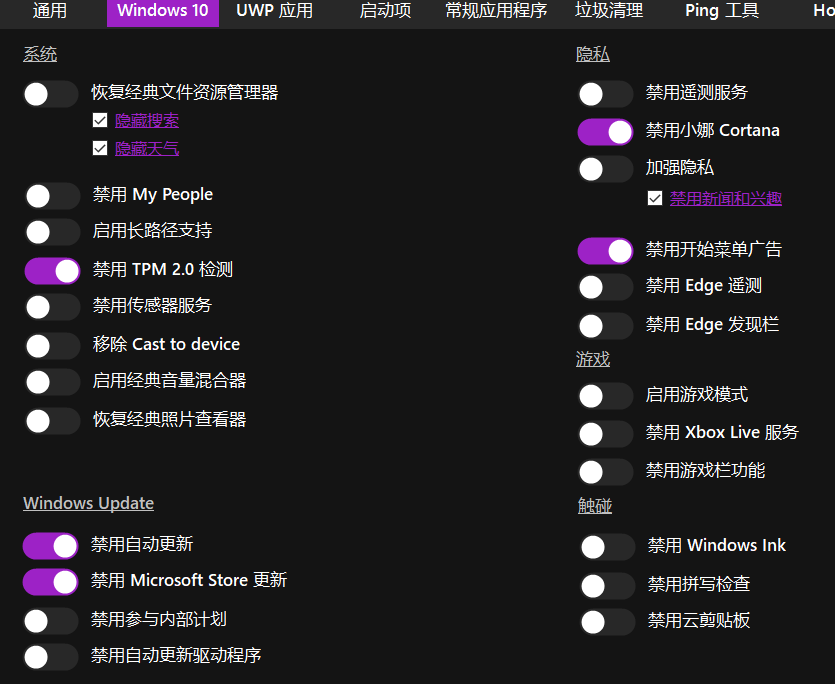Uncheck the 禁用新闻和兴趣 checkbox
835x684 pixels.
point(657,197)
